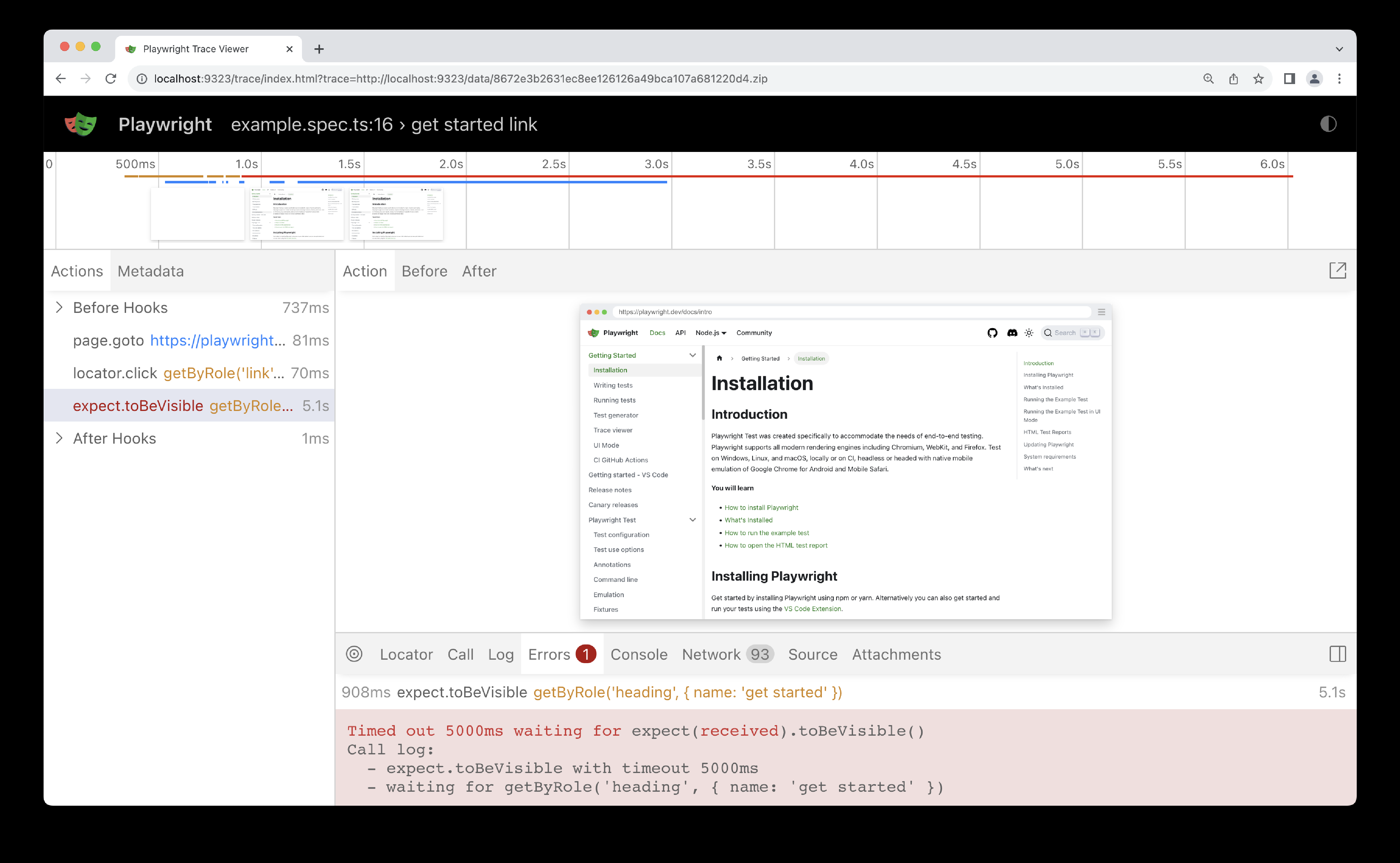Click the pick locator target icon
This screenshot has height=863, width=1400.
coord(354,654)
